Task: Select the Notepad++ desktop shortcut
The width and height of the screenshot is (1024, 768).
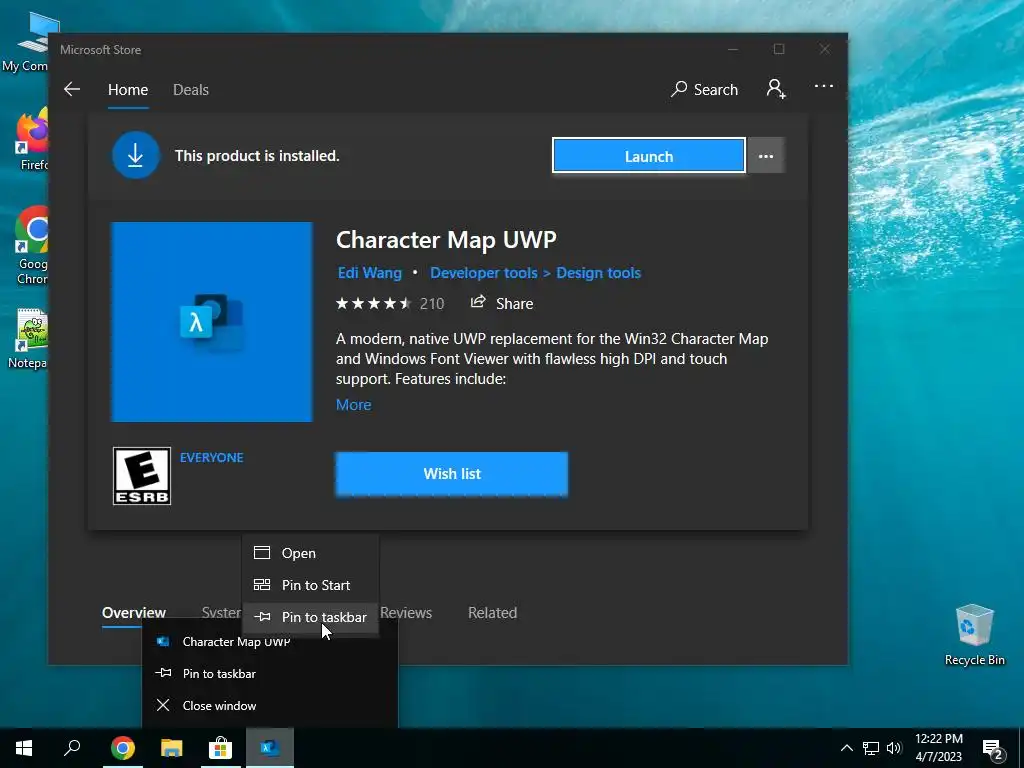Action: pyautogui.click(x=29, y=339)
